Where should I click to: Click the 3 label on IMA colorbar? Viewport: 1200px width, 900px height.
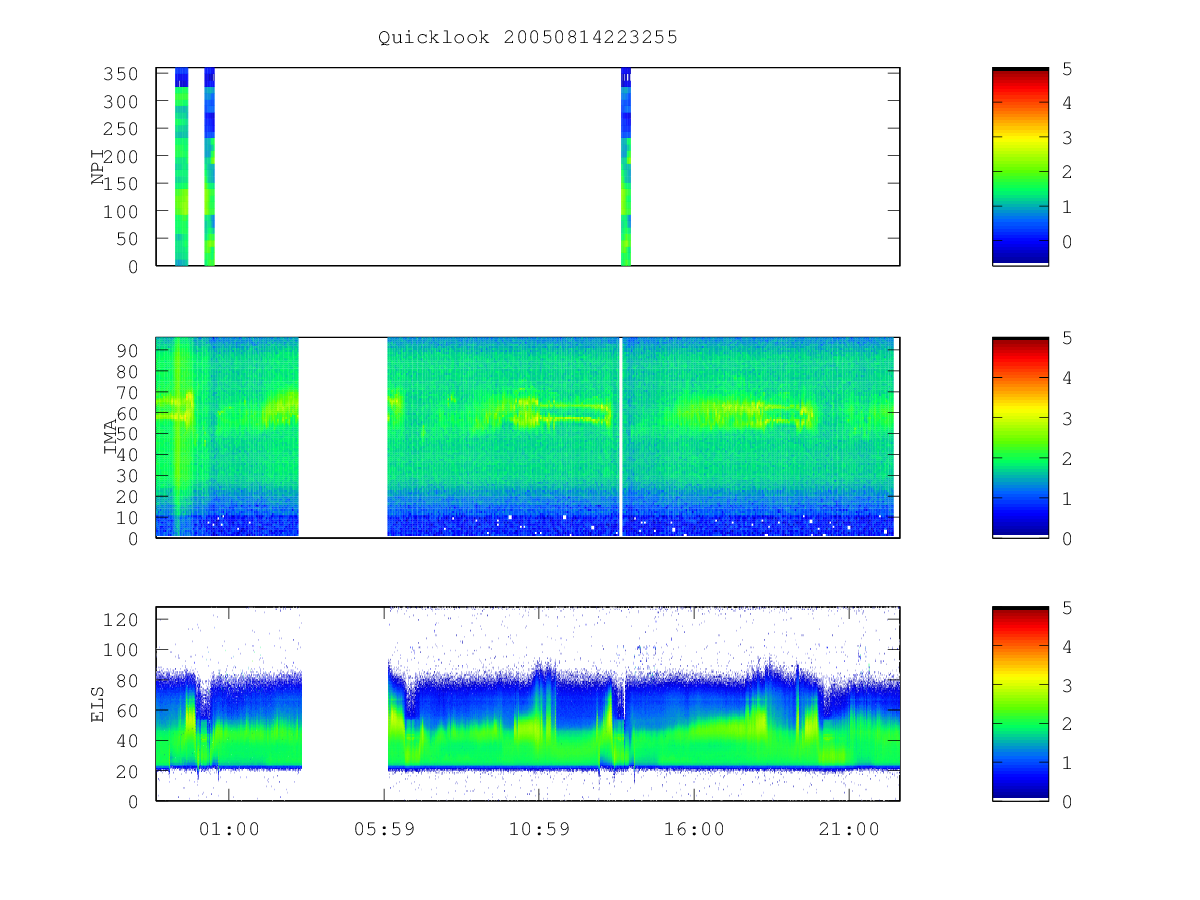pos(1067,418)
